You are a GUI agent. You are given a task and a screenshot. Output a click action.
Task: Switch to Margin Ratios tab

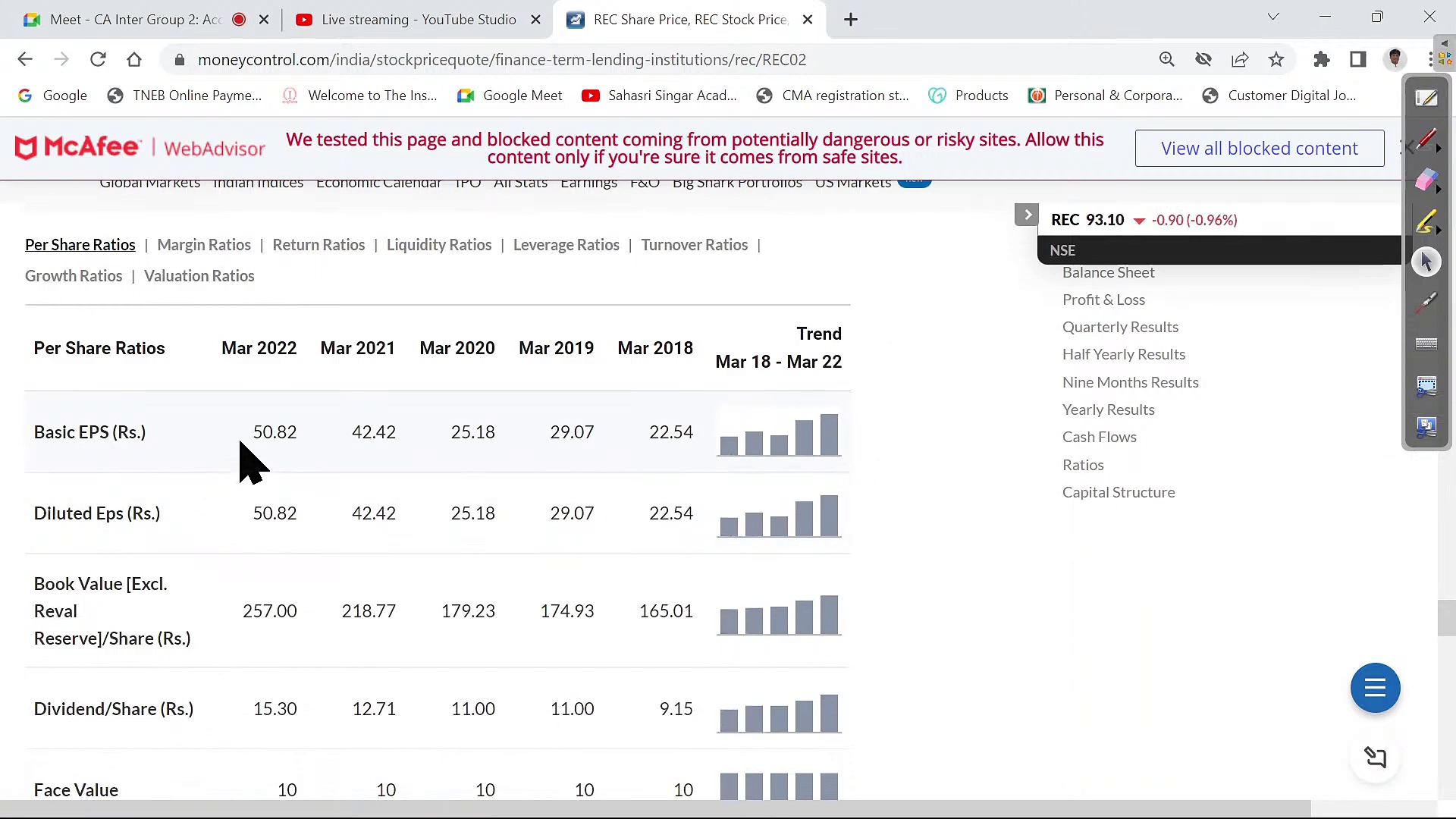(x=204, y=245)
